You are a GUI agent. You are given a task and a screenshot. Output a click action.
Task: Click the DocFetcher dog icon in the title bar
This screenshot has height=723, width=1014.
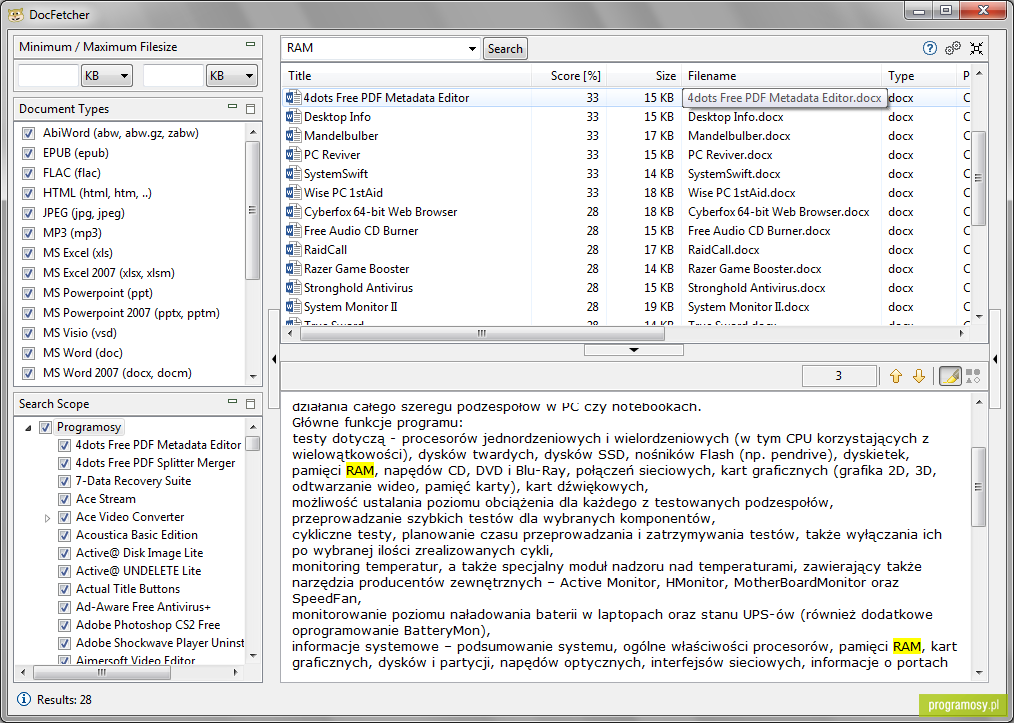coord(16,14)
